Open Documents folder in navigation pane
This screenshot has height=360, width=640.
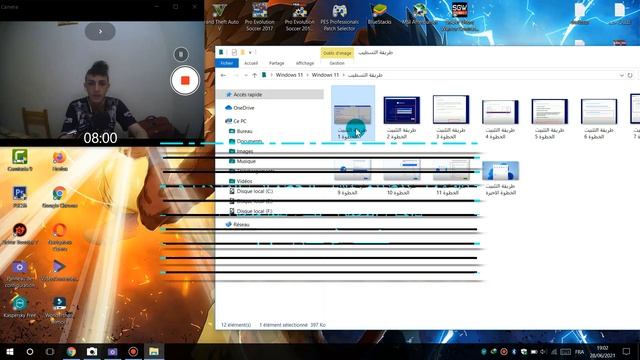click(249, 141)
